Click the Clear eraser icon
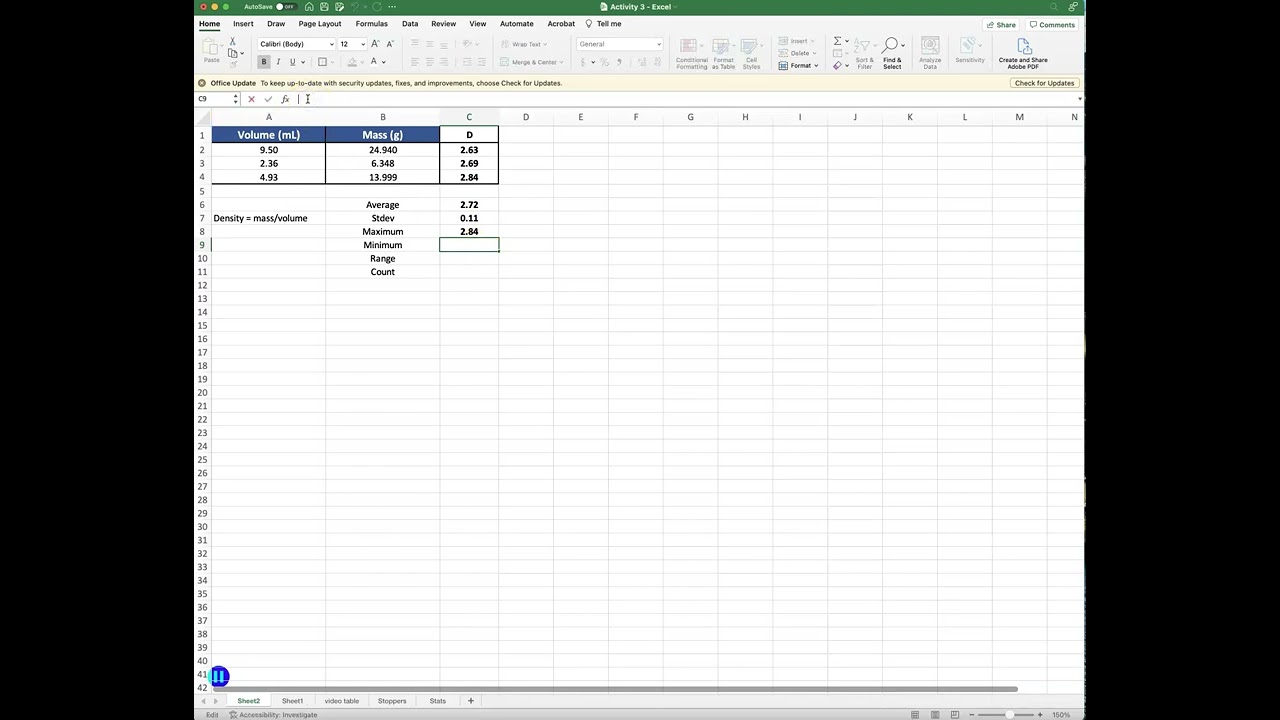1280x720 pixels. tap(838, 65)
